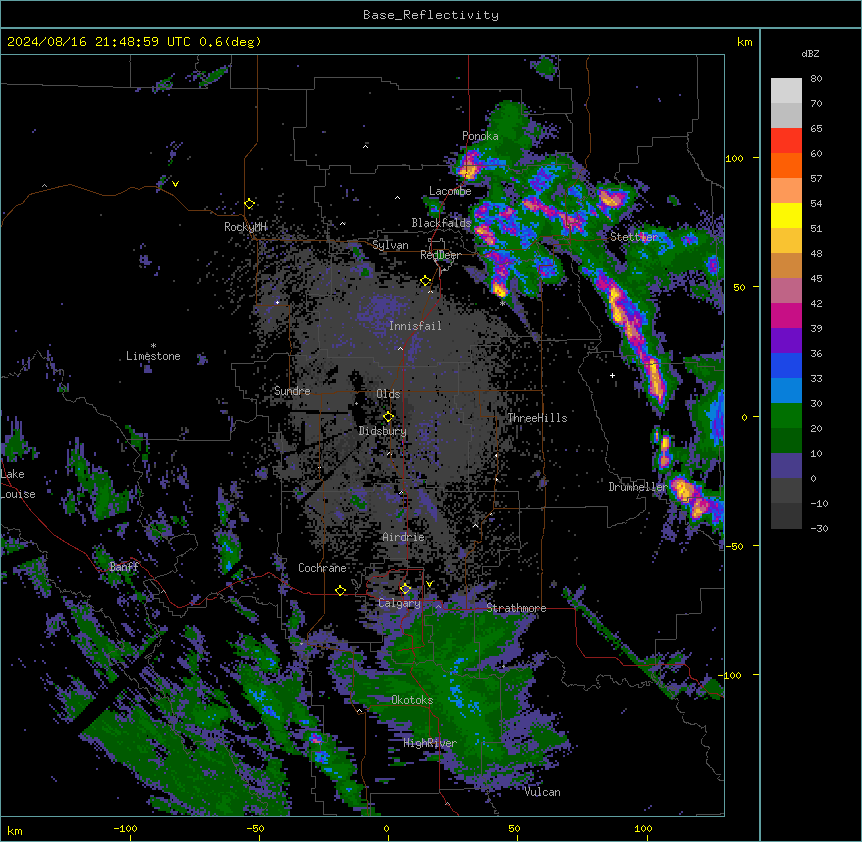Screen dimensions: 862x842
Task: Click the -100 tick on the right axis
Action: [x=731, y=675]
